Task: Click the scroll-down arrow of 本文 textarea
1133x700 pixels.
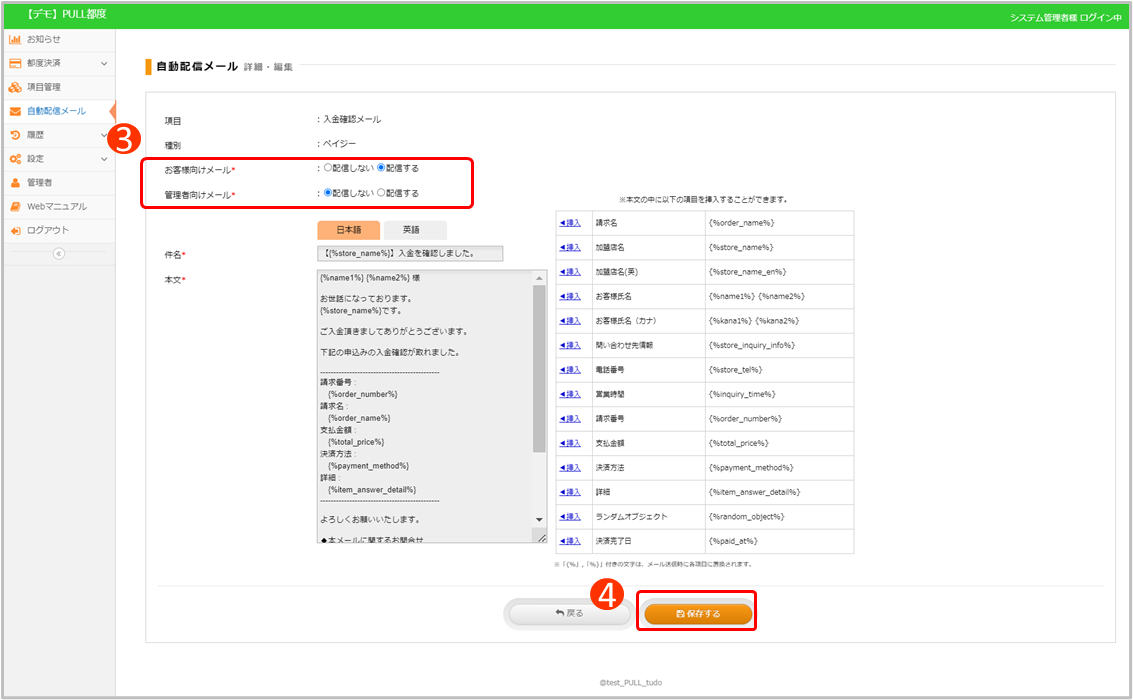Action: click(x=539, y=520)
